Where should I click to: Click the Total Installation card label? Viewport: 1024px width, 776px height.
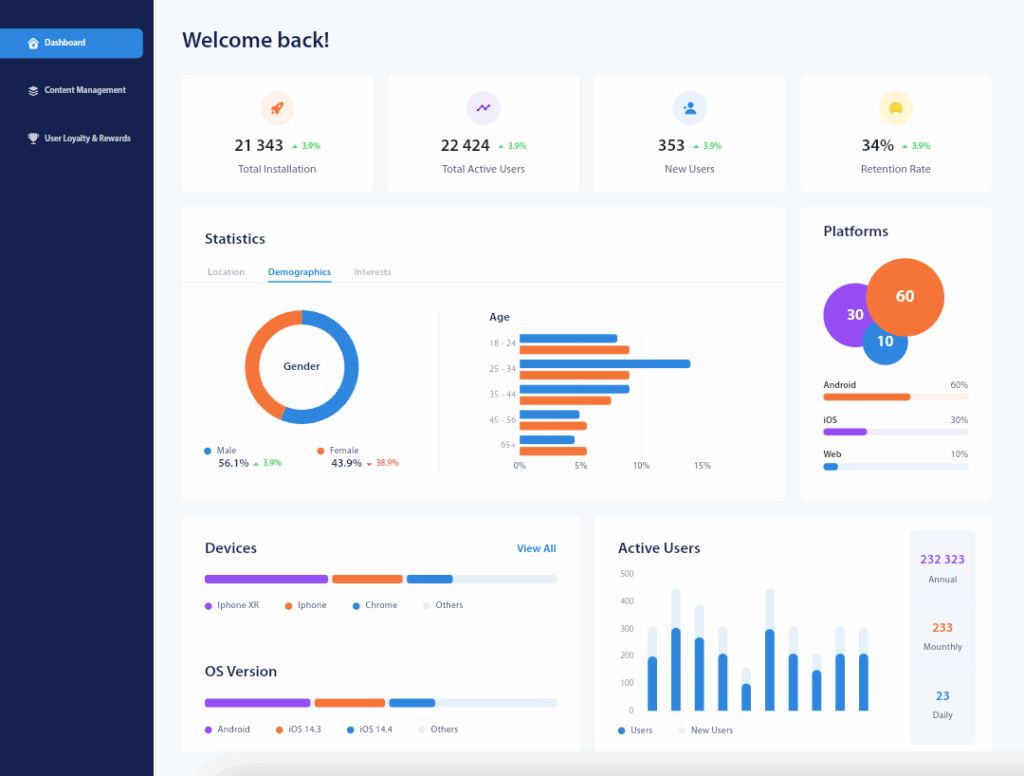click(277, 169)
